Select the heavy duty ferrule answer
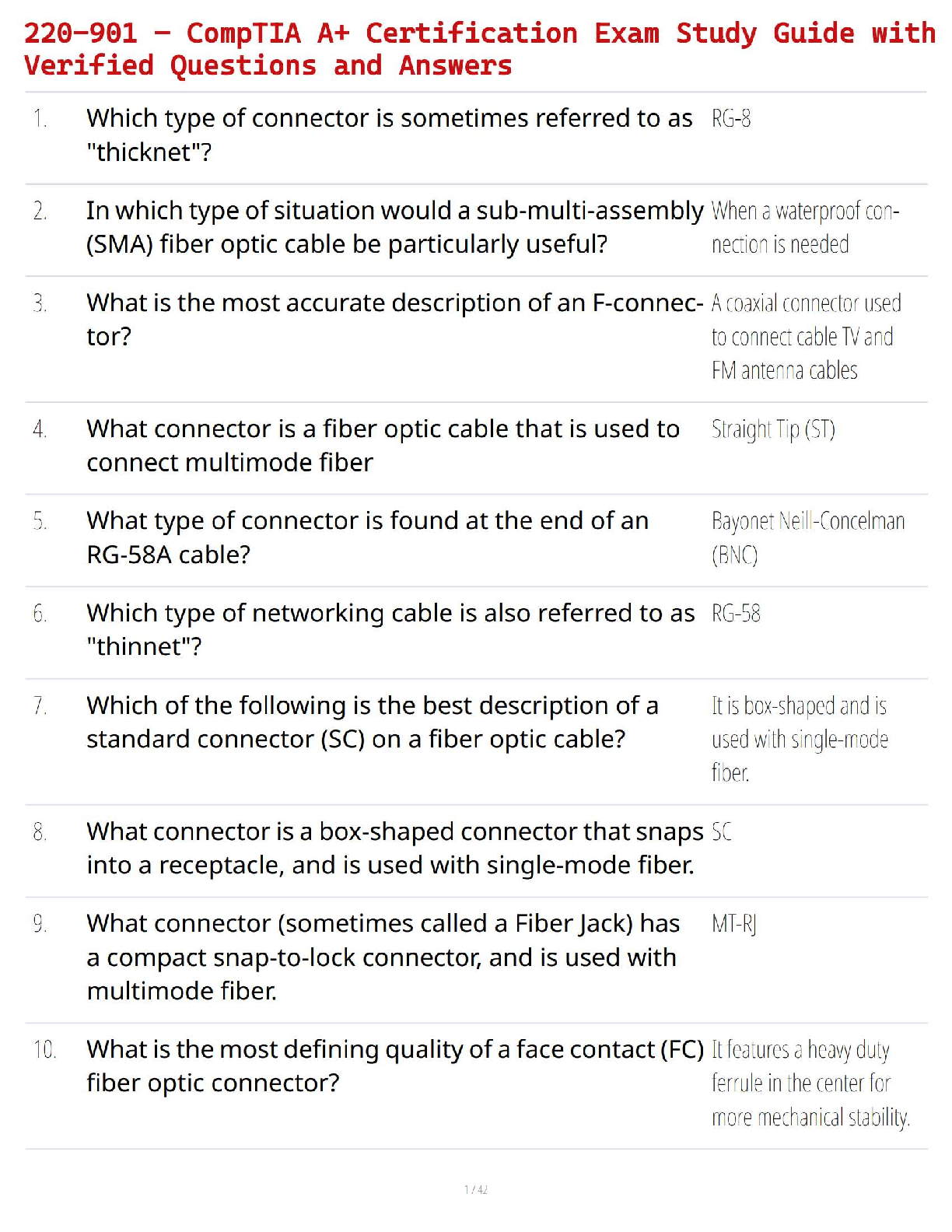Screen dimensions: 952x1232 click(x=809, y=1083)
